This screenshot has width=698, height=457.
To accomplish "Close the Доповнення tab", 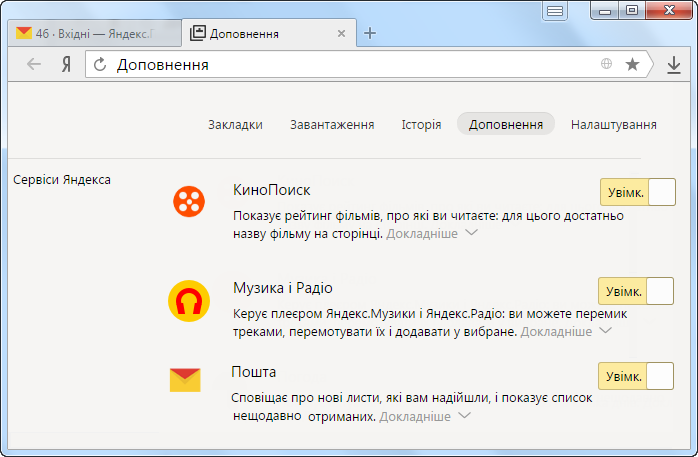I will (x=341, y=33).
